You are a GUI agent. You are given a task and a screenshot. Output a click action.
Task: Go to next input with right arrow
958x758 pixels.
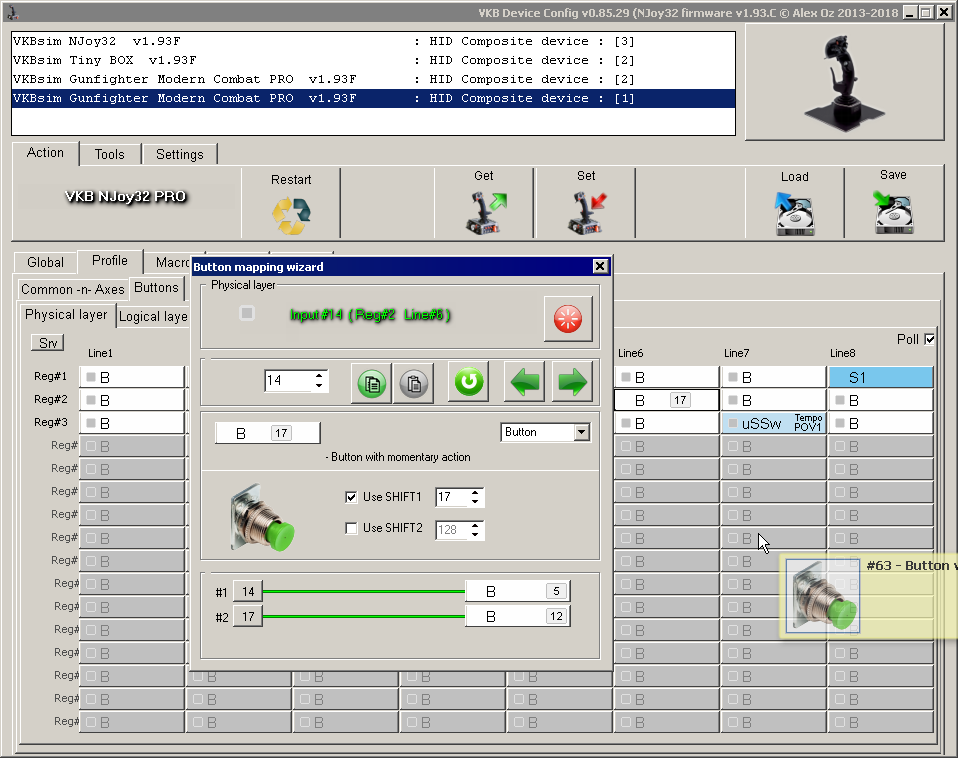pos(572,382)
